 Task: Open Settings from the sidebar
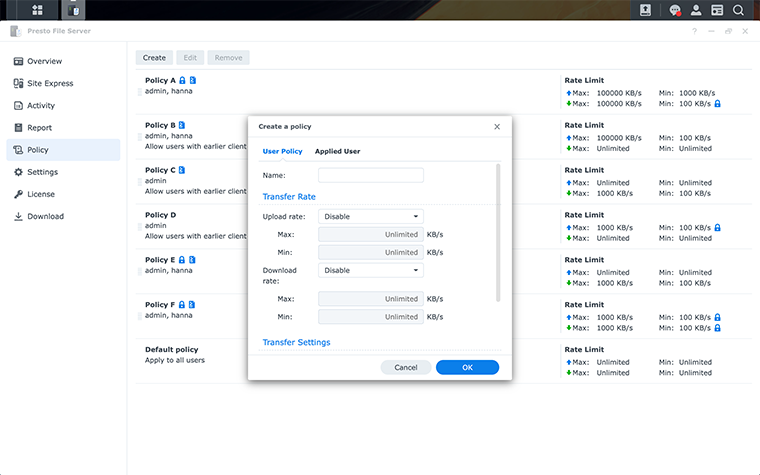pos(42,172)
